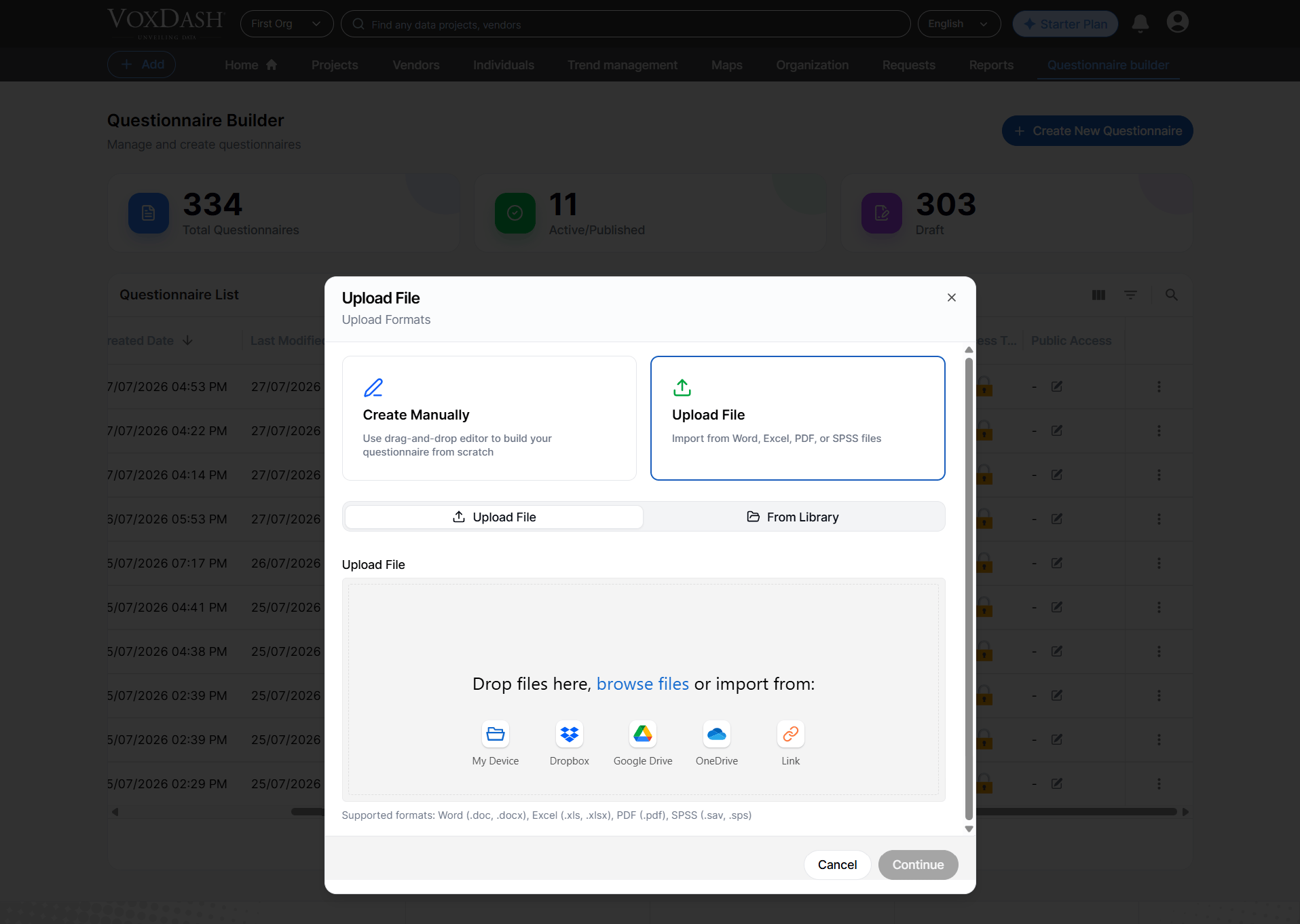Viewport: 1300px width, 924px height.
Task: Sort by Created Date arrow
Action: click(187, 340)
